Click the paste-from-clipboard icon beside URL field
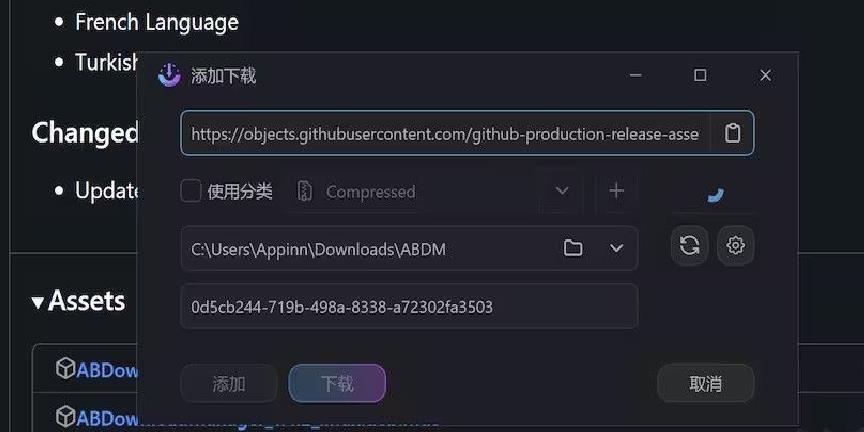The width and height of the screenshot is (864, 432). [732, 133]
